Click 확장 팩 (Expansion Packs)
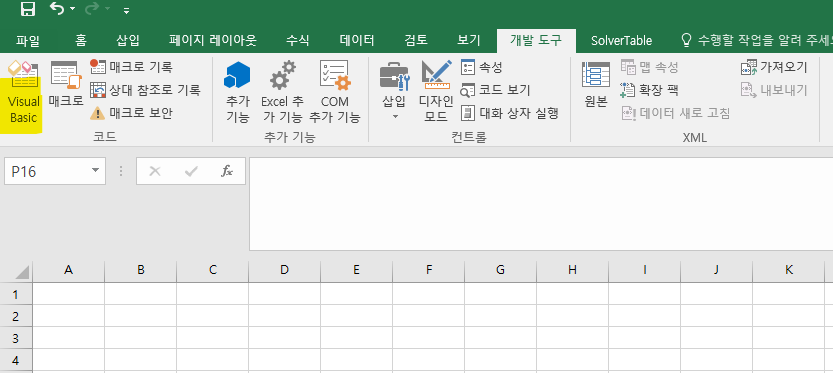This screenshot has width=833, height=373. 650,90
